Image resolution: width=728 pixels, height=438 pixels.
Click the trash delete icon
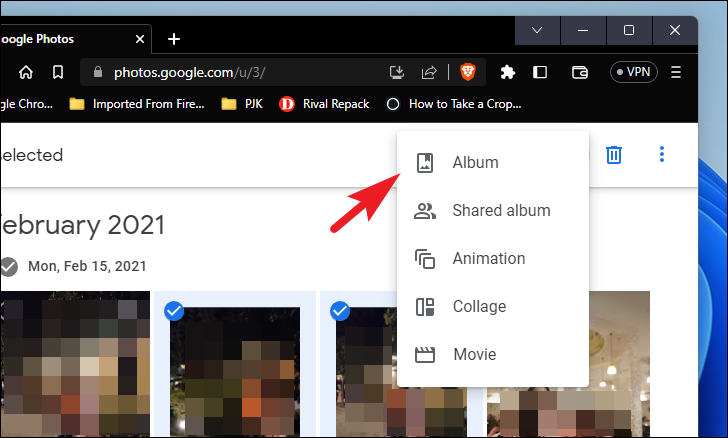coord(614,155)
